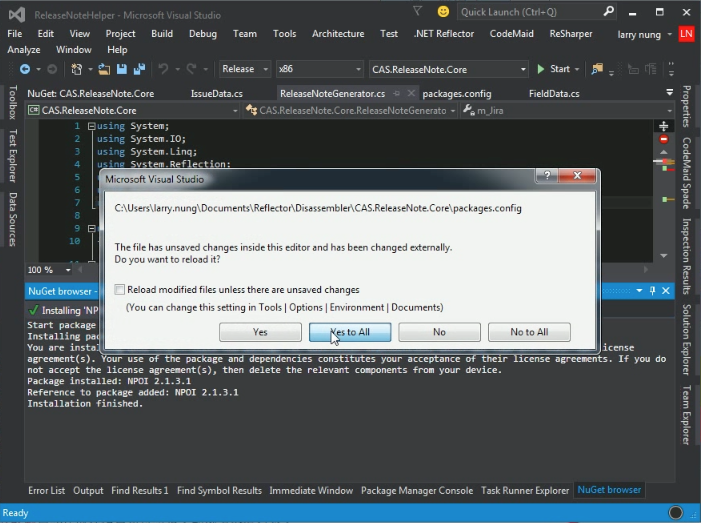
Task: Click the comment out lines toolbar icon
Action: point(633,69)
